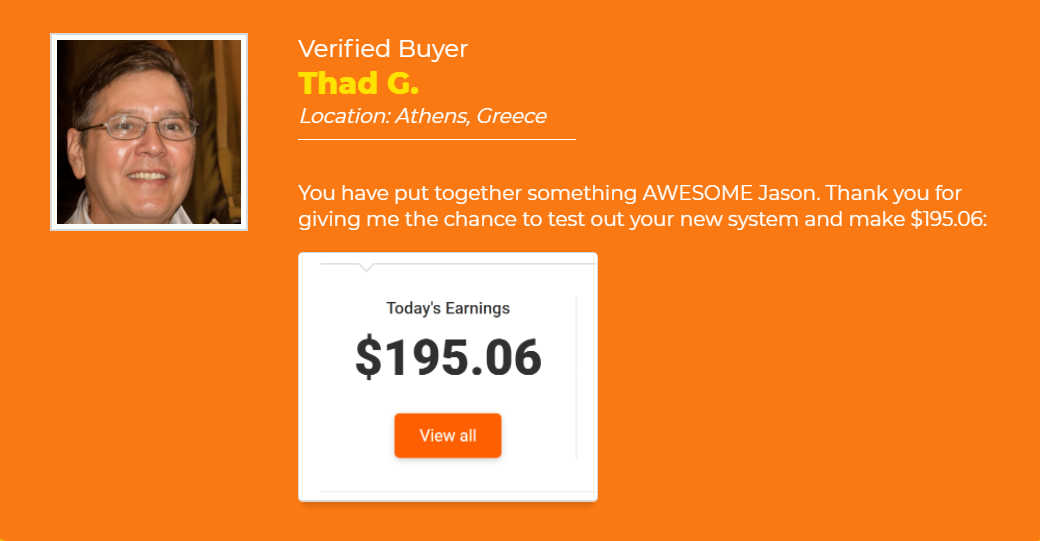The image size is (1040, 541).
Task: Click the word Greece in location line
Action: (x=511, y=116)
